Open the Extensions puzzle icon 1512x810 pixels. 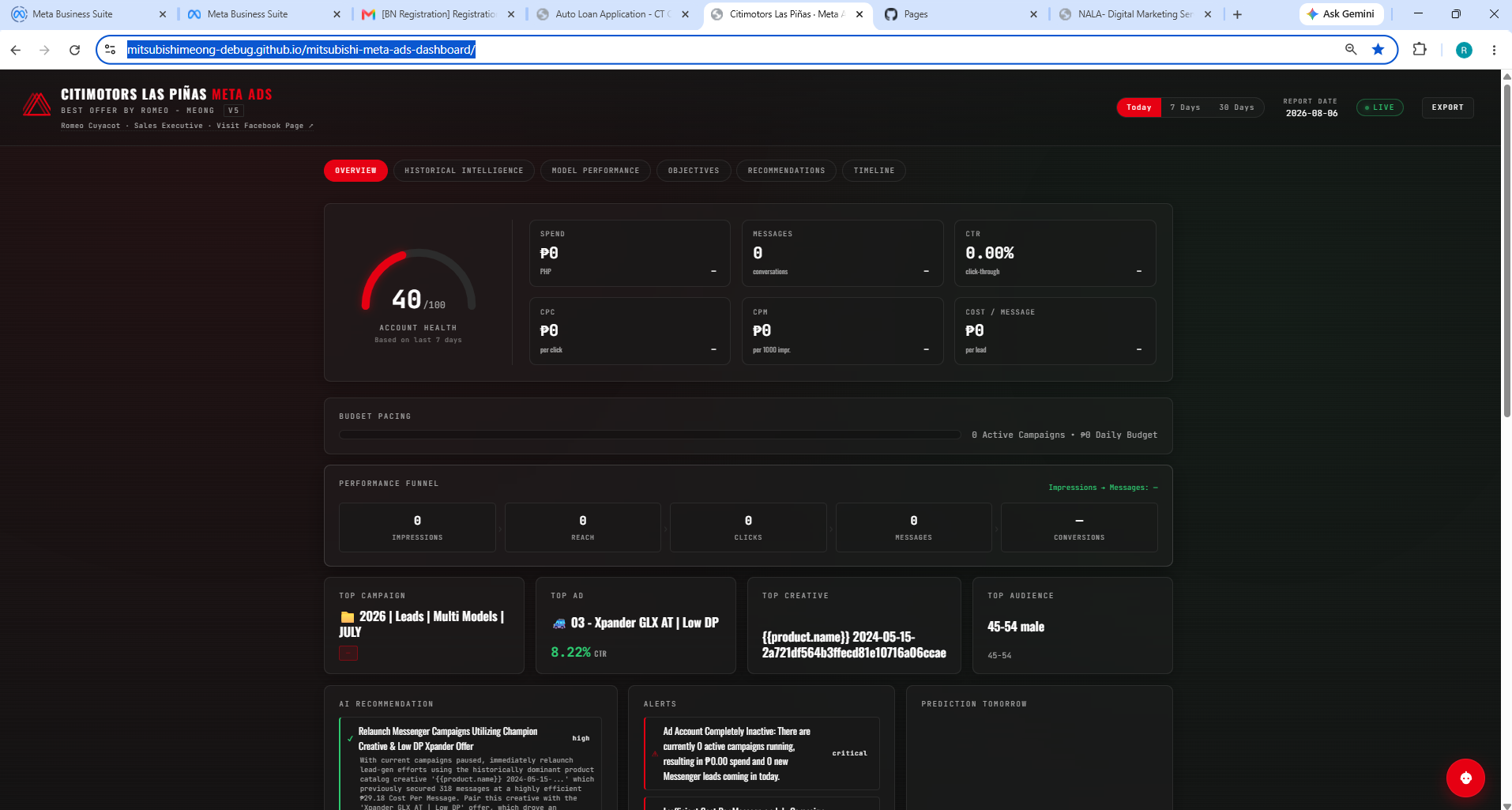click(1420, 50)
